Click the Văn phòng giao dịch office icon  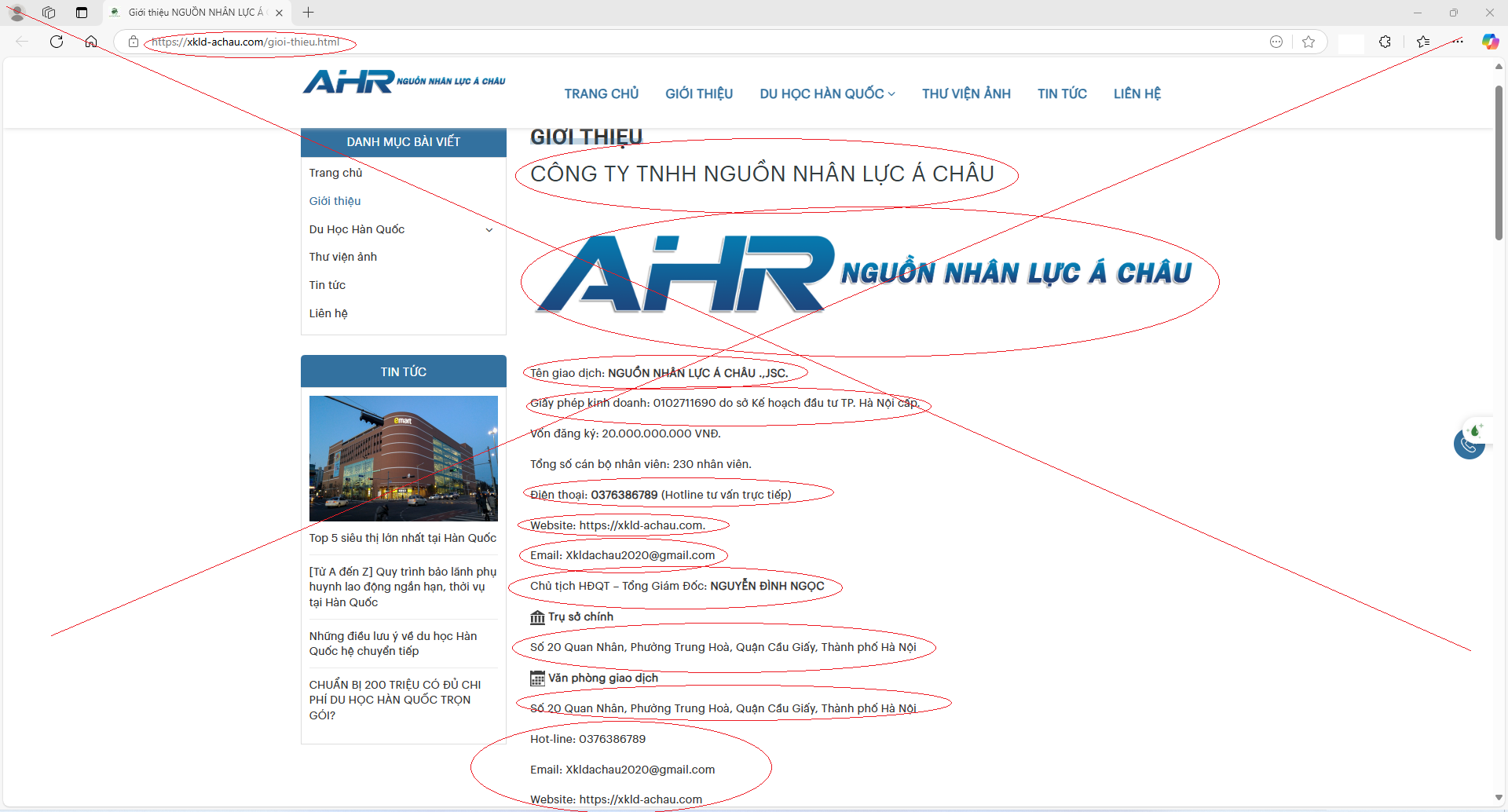(537, 678)
